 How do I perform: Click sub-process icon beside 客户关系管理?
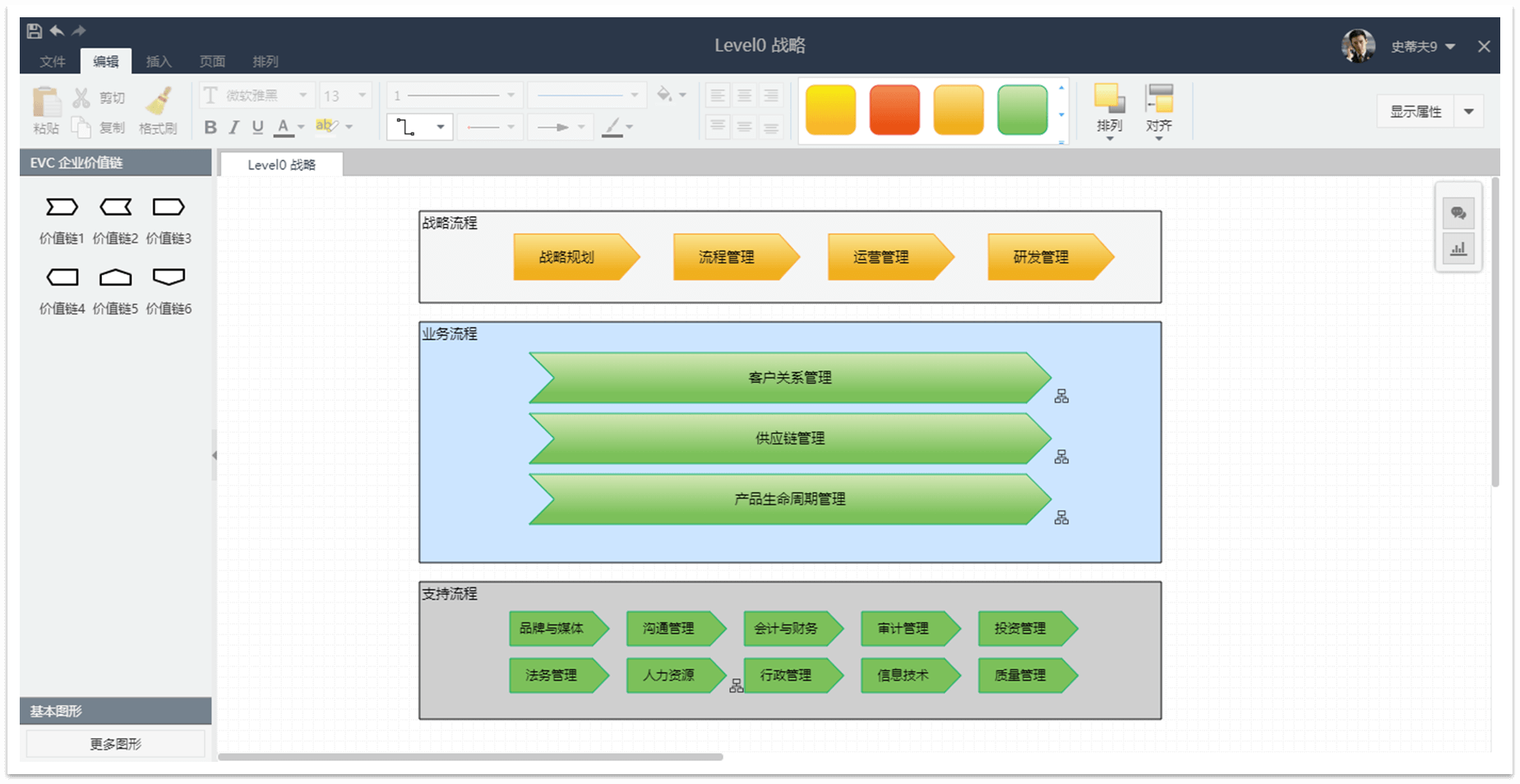pos(1061,396)
